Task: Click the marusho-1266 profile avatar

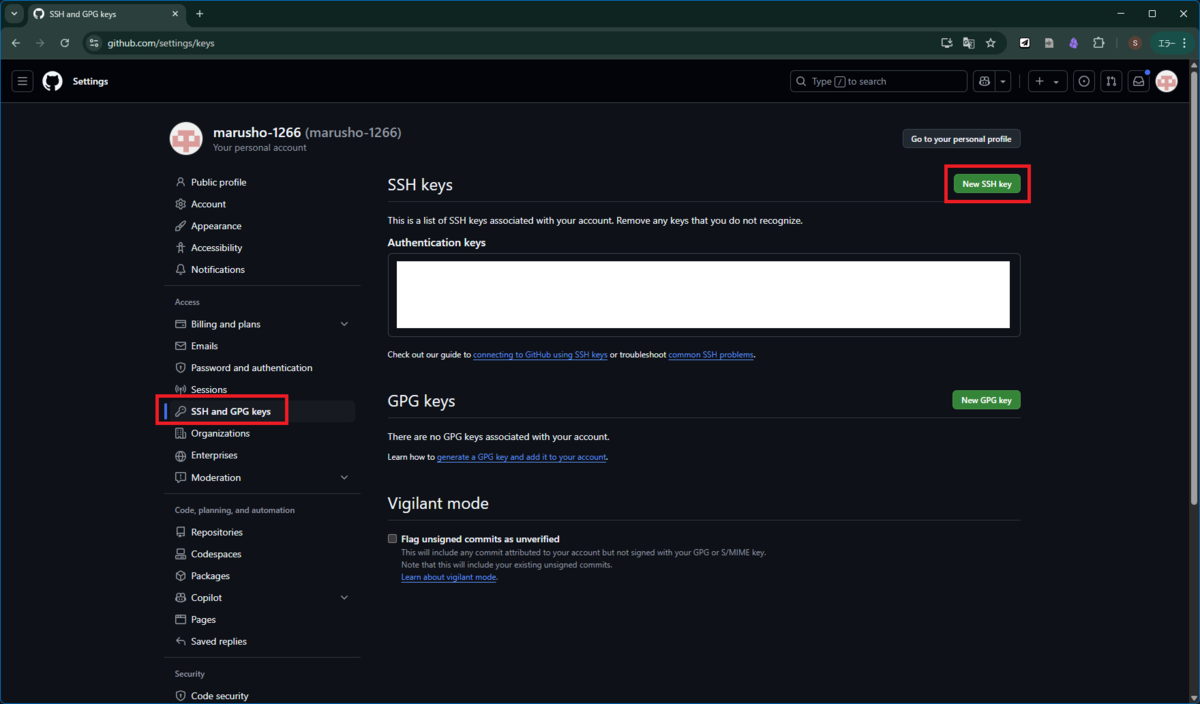Action: [x=186, y=139]
